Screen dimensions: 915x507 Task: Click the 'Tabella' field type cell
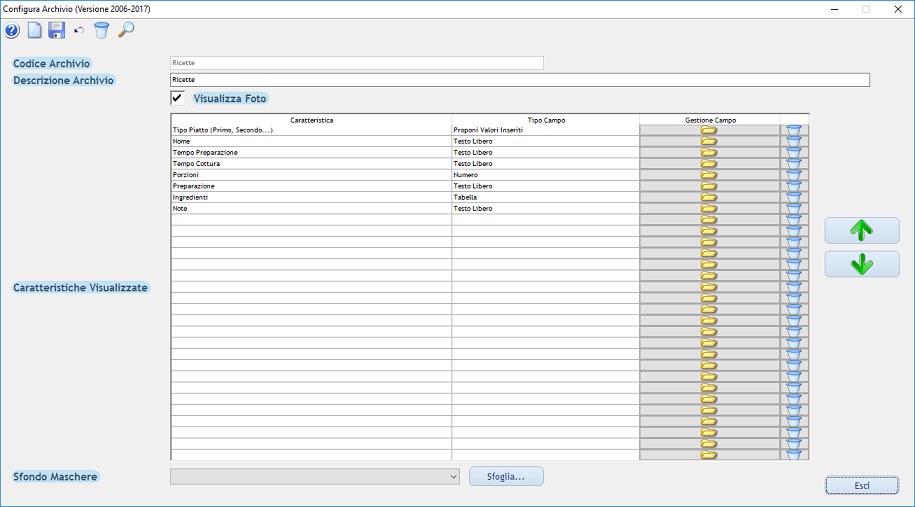[546, 197]
